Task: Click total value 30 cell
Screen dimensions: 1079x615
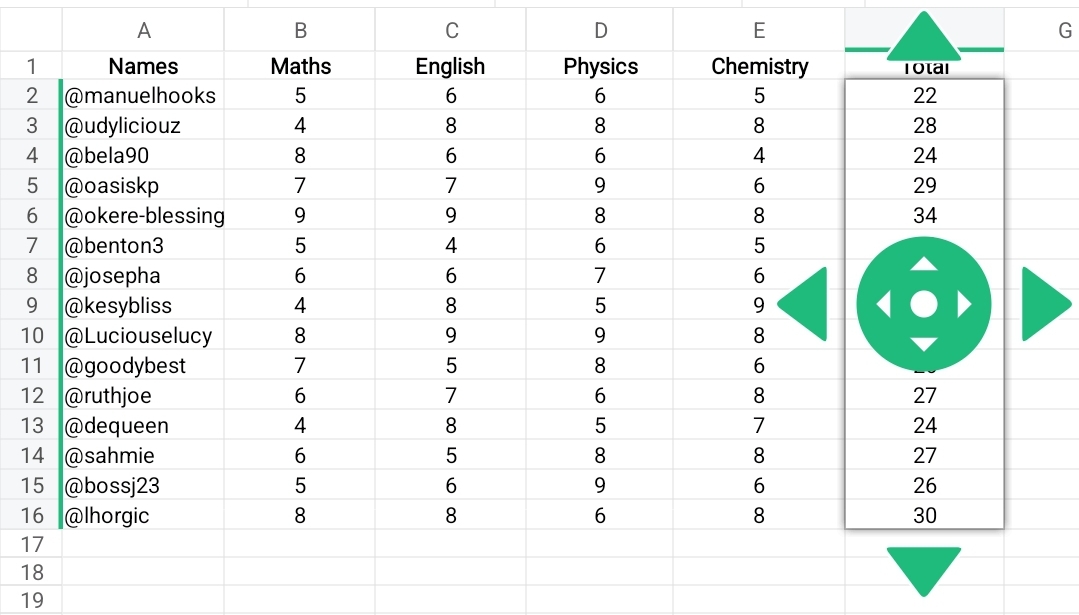Action: (x=925, y=516)
